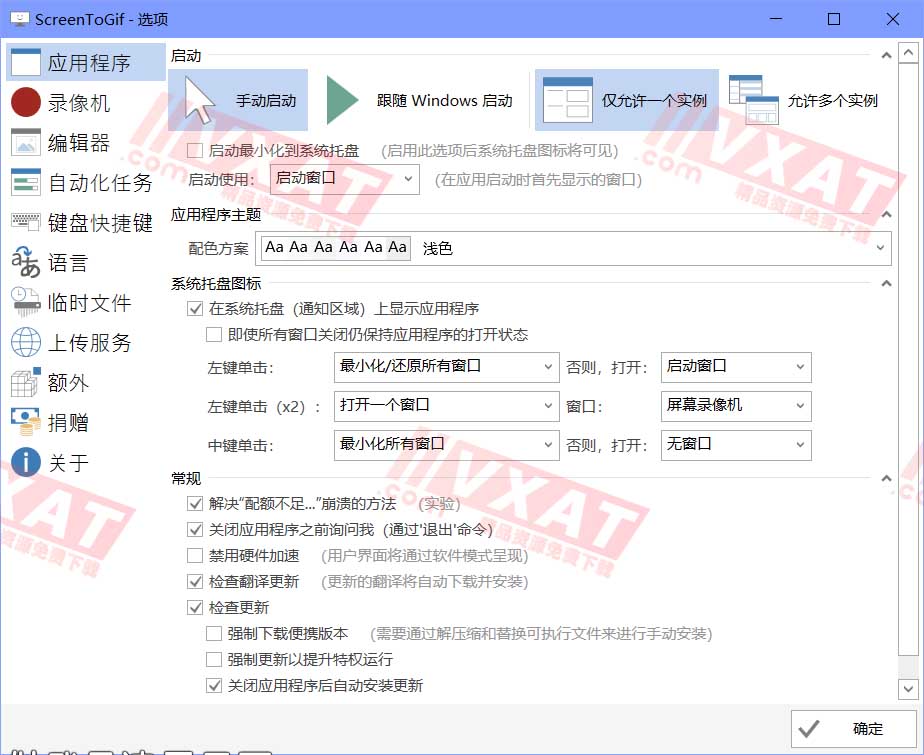Enable 强制更新以提升特权运行
This screenshot has height=755, width=924.
tap(214, 660)
